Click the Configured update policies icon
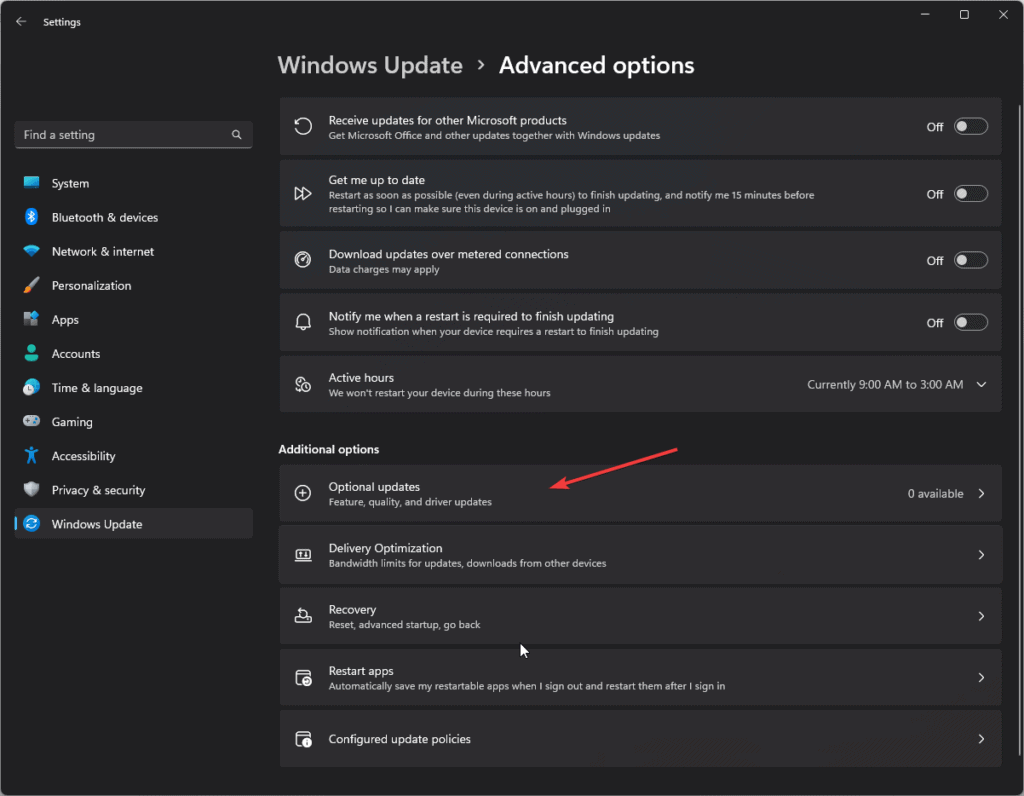This screenshot has height=796, width=1024. pos(304,739)
